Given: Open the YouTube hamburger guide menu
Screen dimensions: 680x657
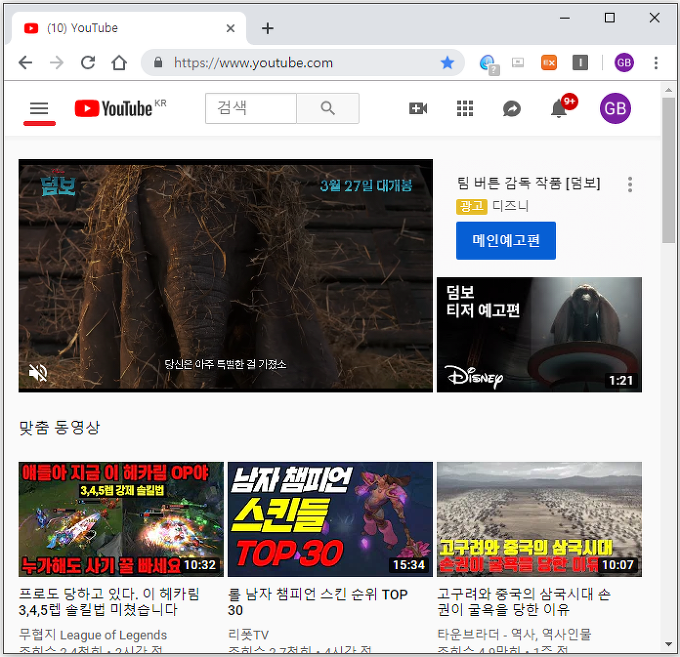Looking at the screenshot, I should (x=39, y=108).
